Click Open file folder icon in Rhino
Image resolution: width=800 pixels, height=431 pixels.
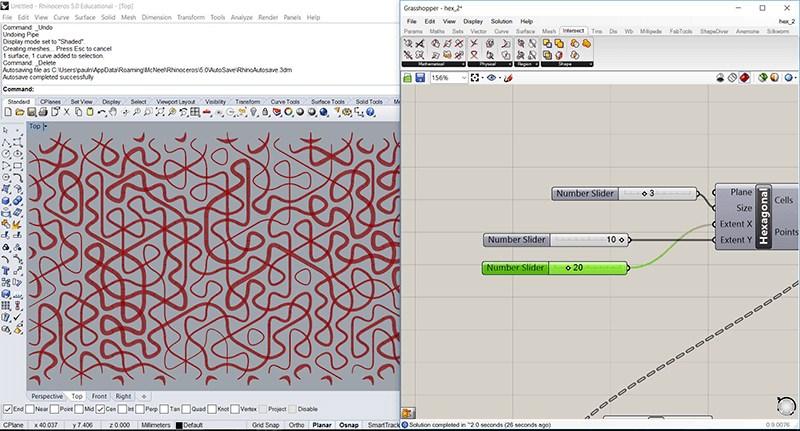pos(19,112)
